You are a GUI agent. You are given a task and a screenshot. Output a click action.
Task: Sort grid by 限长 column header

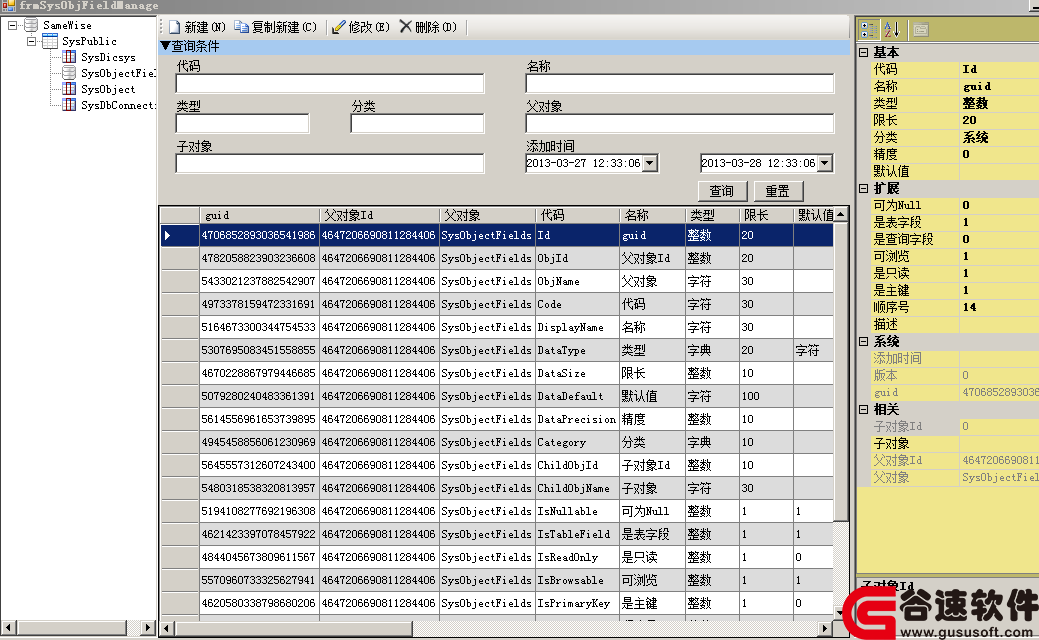click(x=766, y=215)
